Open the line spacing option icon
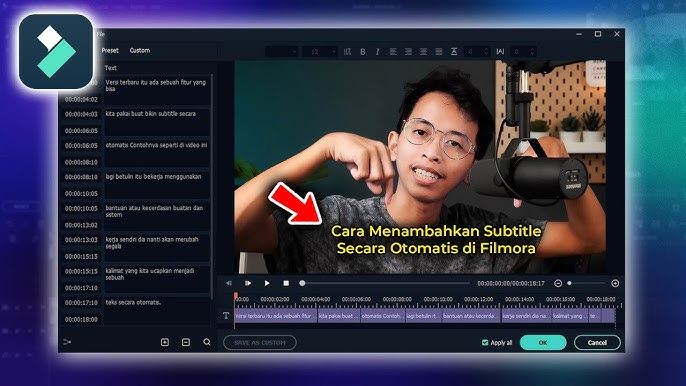686x386 pixels. (x=347, y=52)
